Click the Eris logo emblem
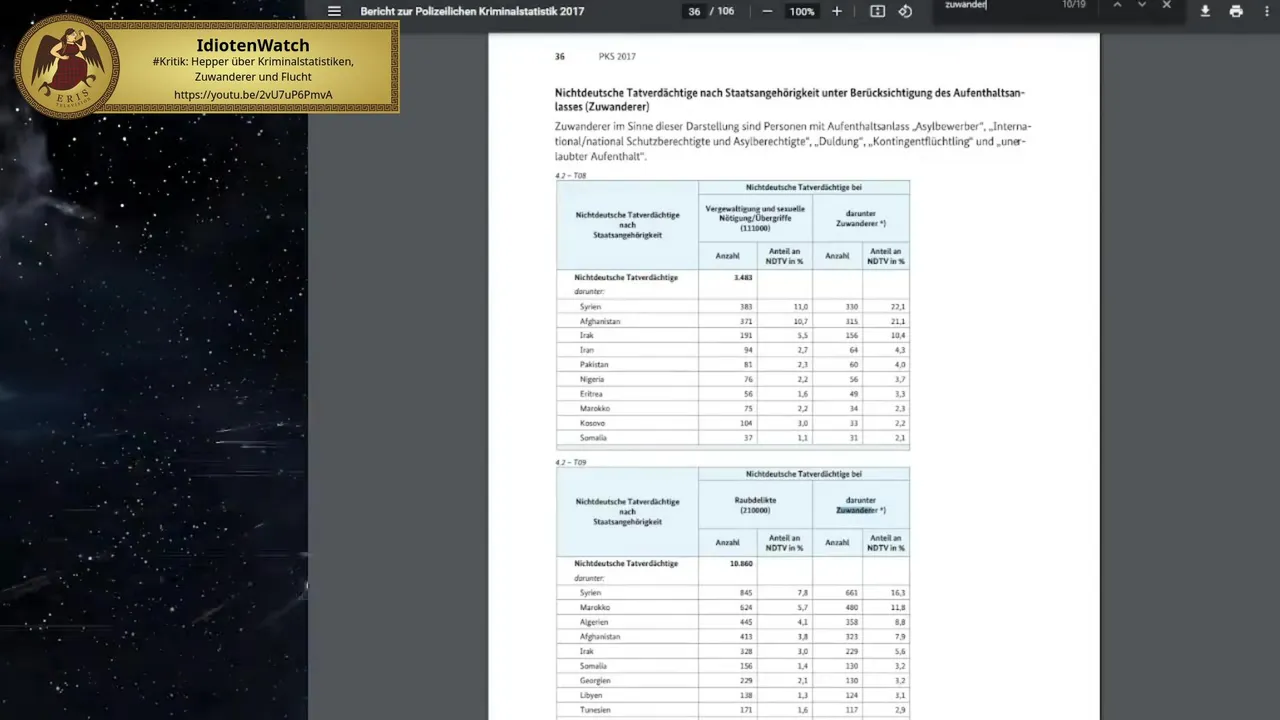The width and height of the screenshot is (1280, 720). tap(67, 67)
